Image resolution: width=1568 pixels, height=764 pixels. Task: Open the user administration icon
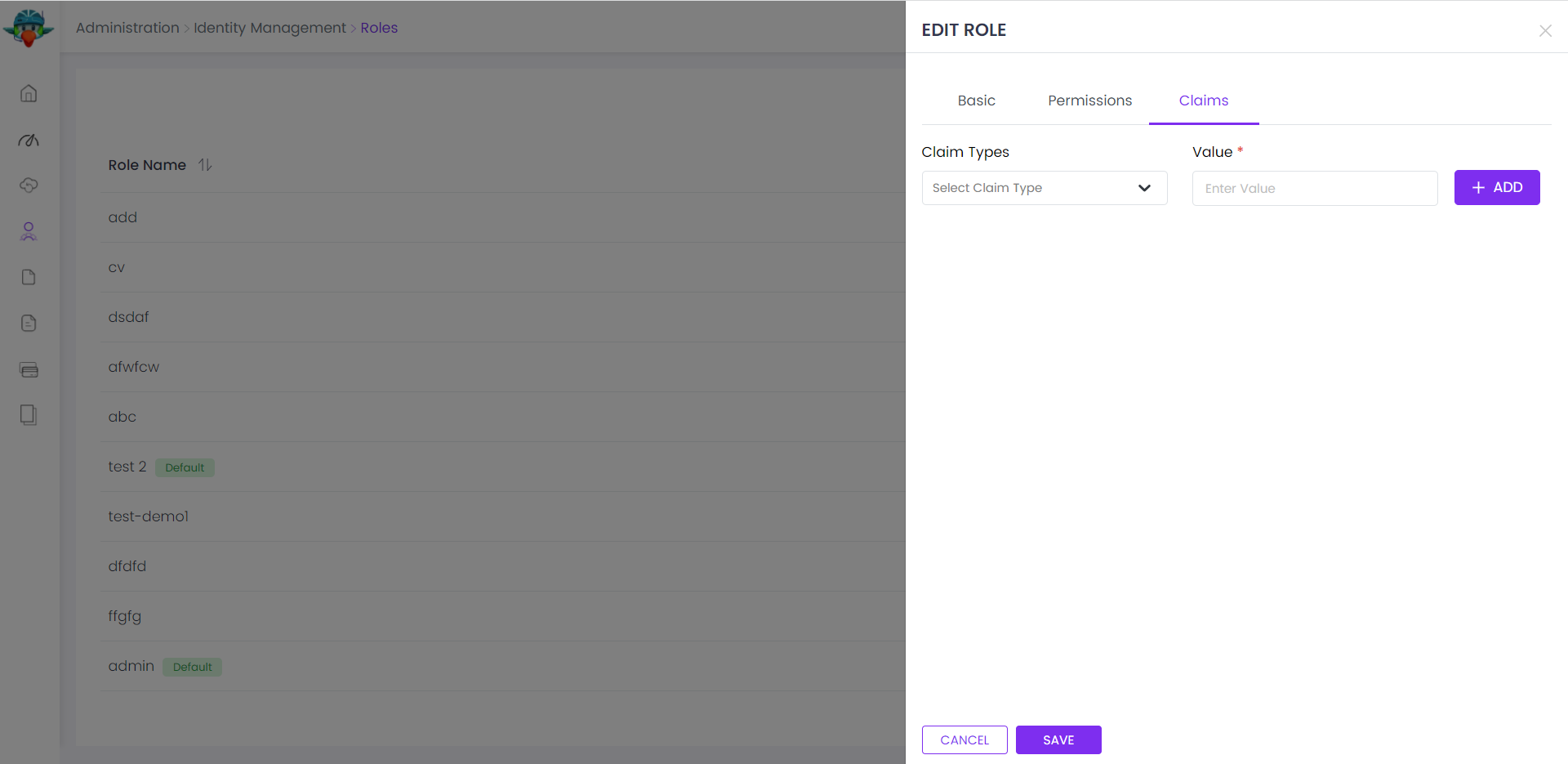[29, 231]
